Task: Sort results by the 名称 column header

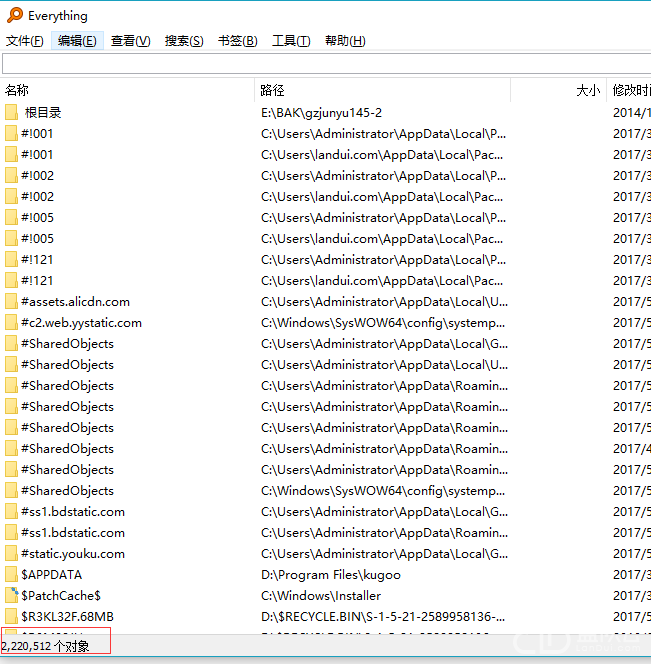Action: click(127, 90)
